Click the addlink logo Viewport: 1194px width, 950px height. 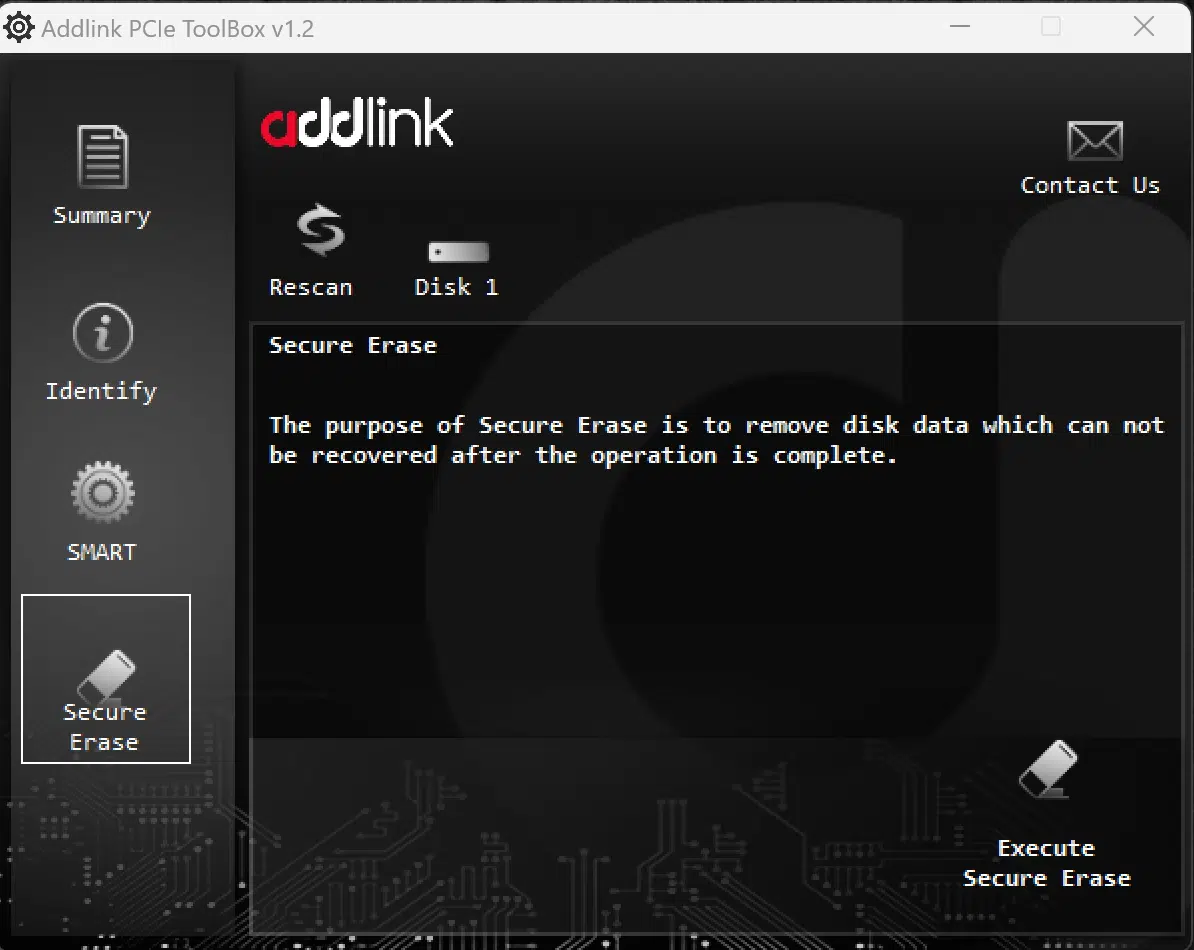[x=357, y=123]
